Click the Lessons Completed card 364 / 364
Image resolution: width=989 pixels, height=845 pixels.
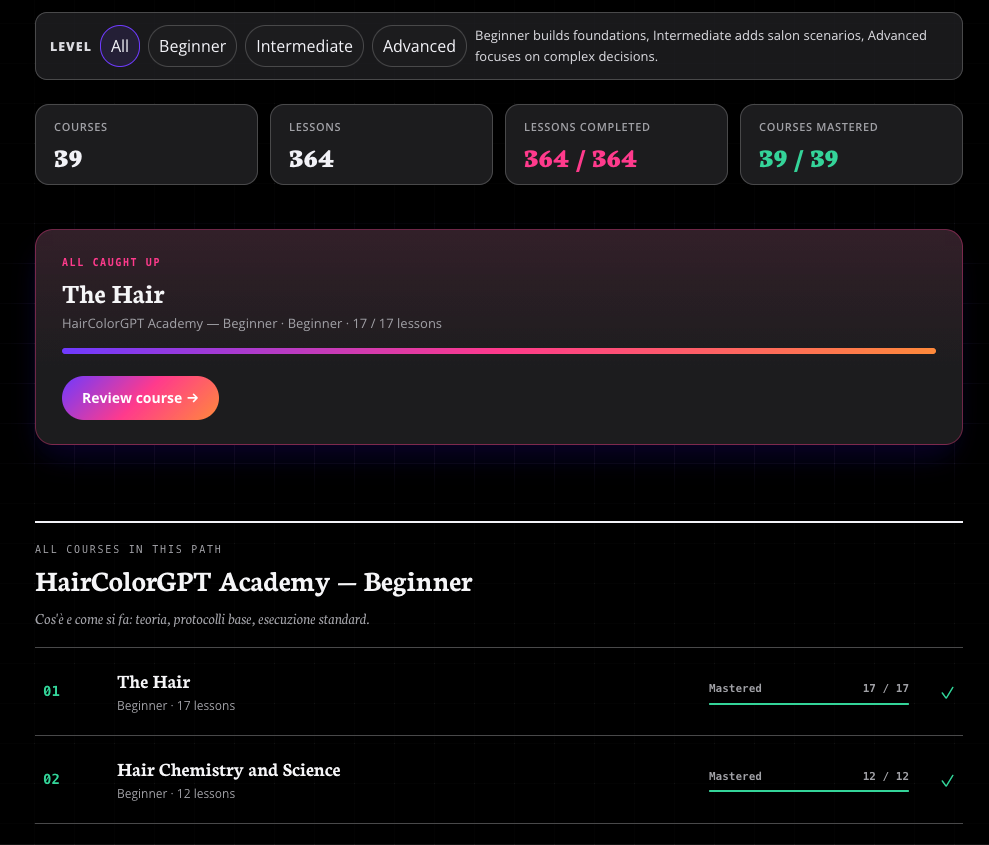(x=616, y=144)
